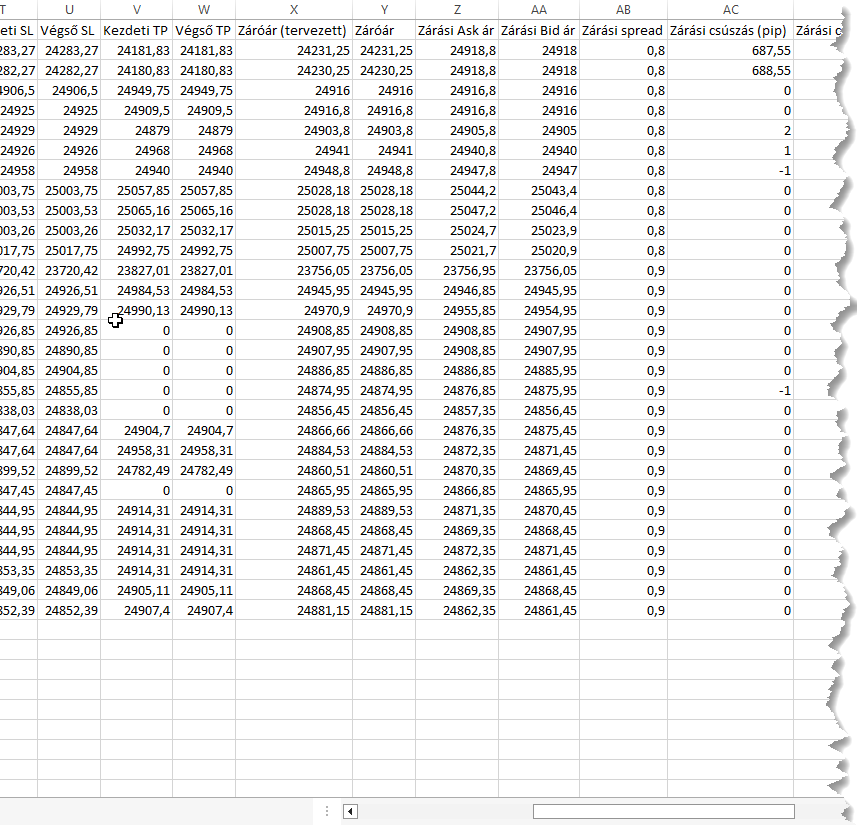Select the cell with value 24955,85
The height and width of the screenshot is (825, 857).
coord(457,311)
